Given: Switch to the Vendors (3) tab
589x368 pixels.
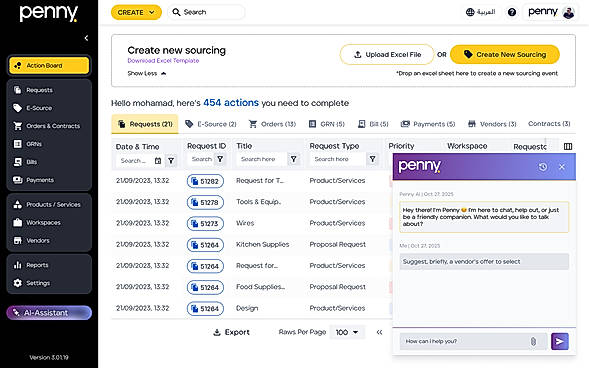Looking at the screenshot, I should point(492,124).
